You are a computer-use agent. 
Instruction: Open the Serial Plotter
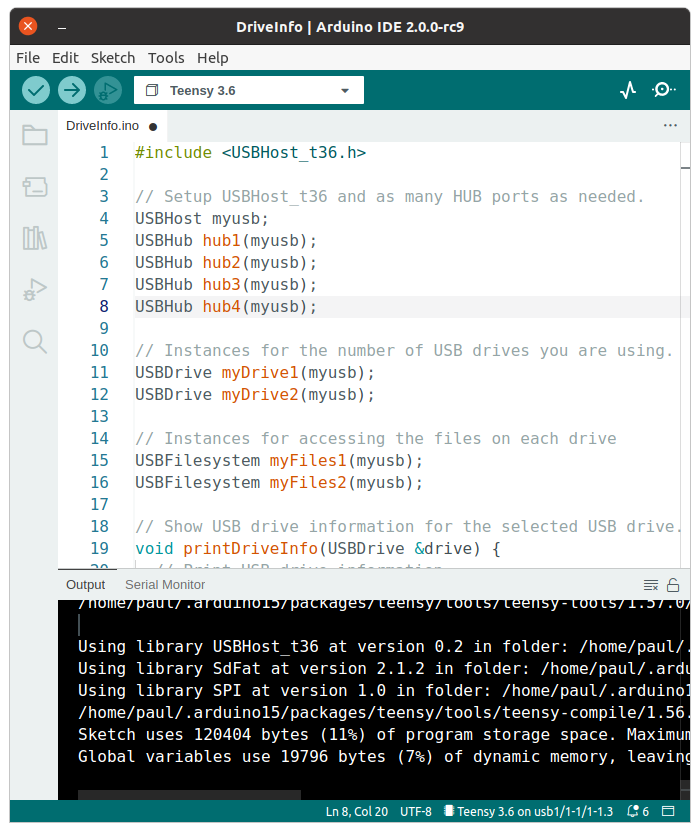(x=628, y=90)
